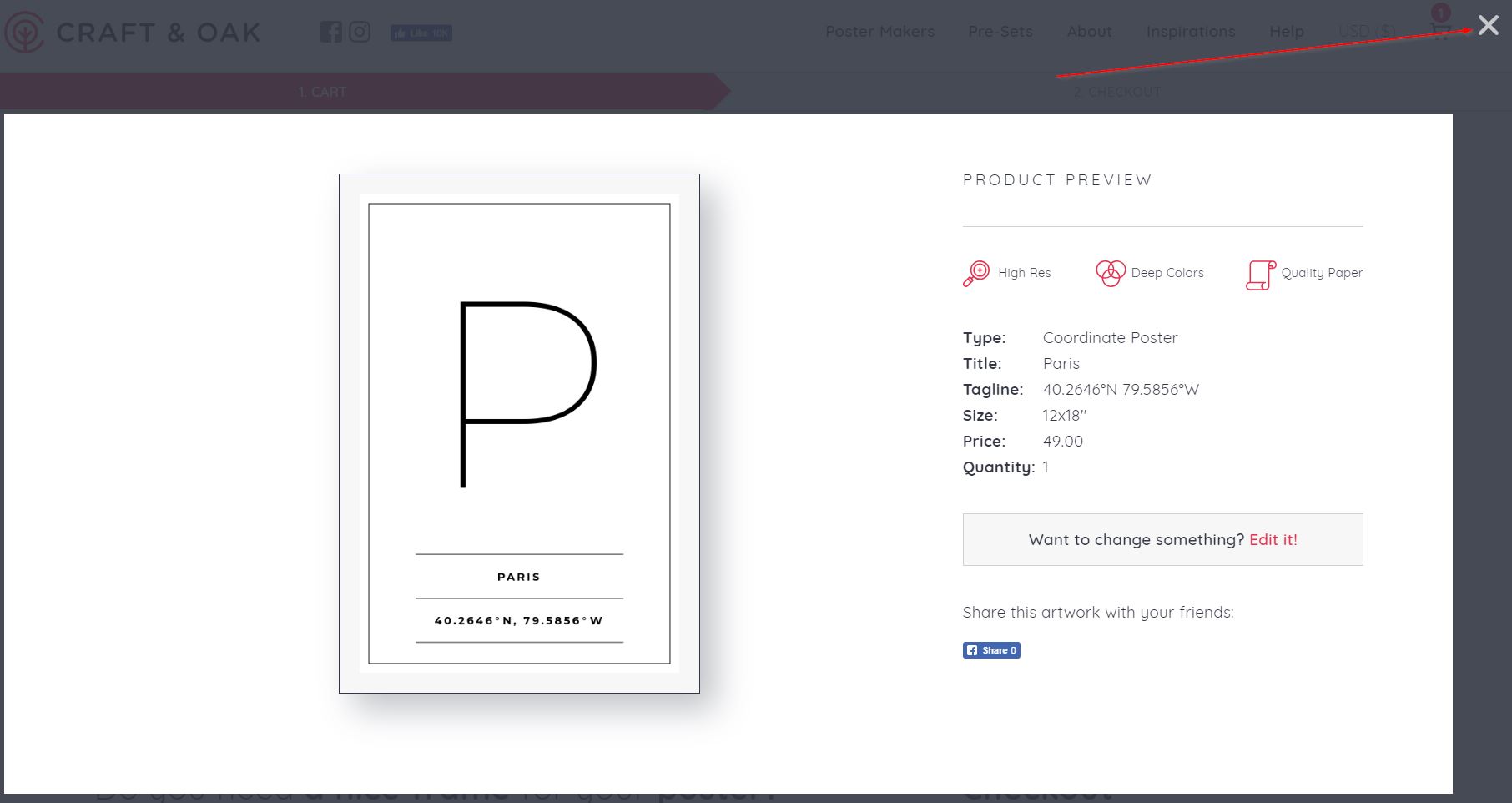This screenshot has width=1512, height=803.
Task: Click the Deep Colors circles icon
Action: pyautogui.click(x=1110, y=273)
